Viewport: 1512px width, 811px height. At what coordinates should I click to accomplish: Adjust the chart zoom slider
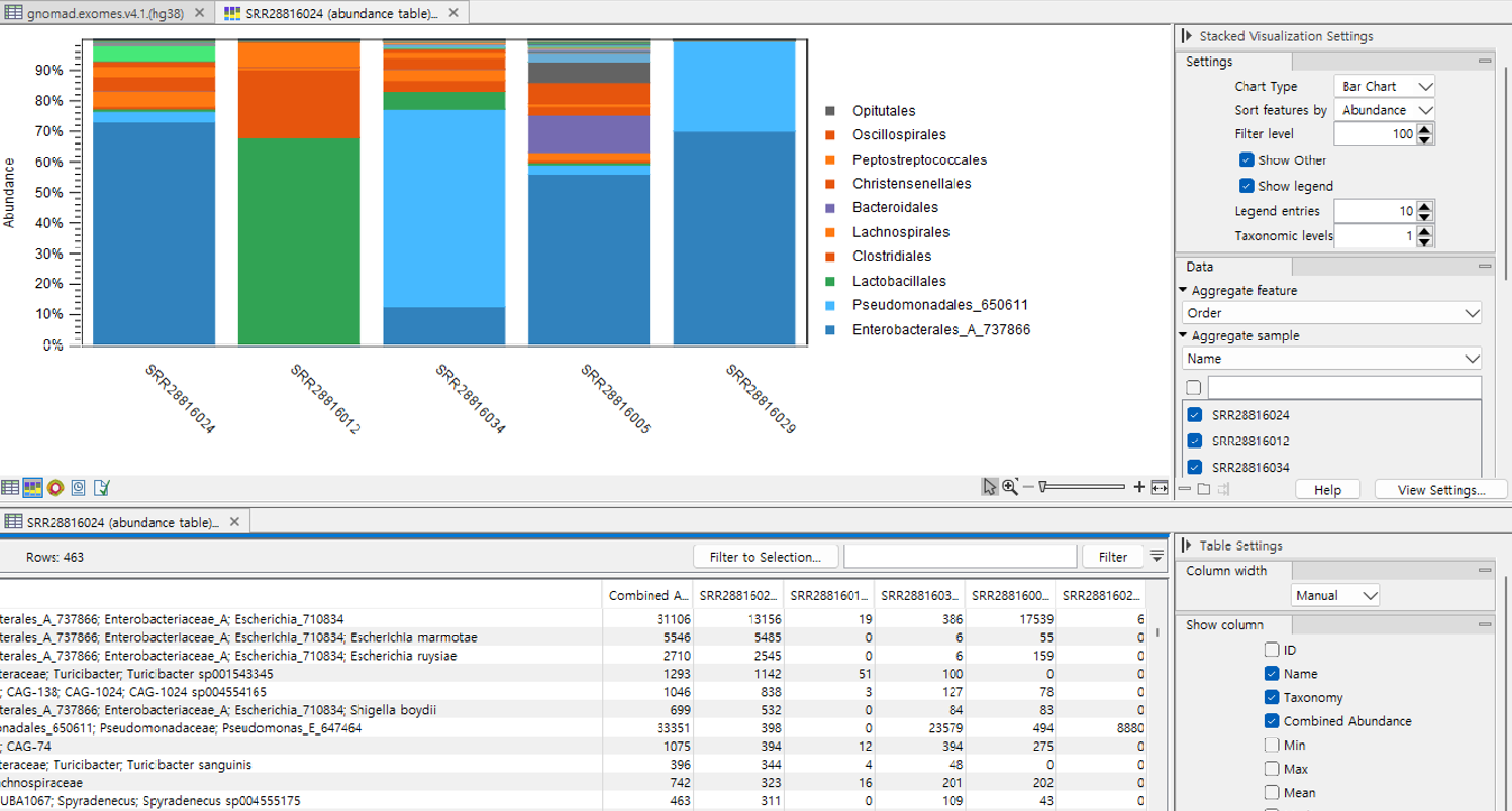coord(1043,486)
